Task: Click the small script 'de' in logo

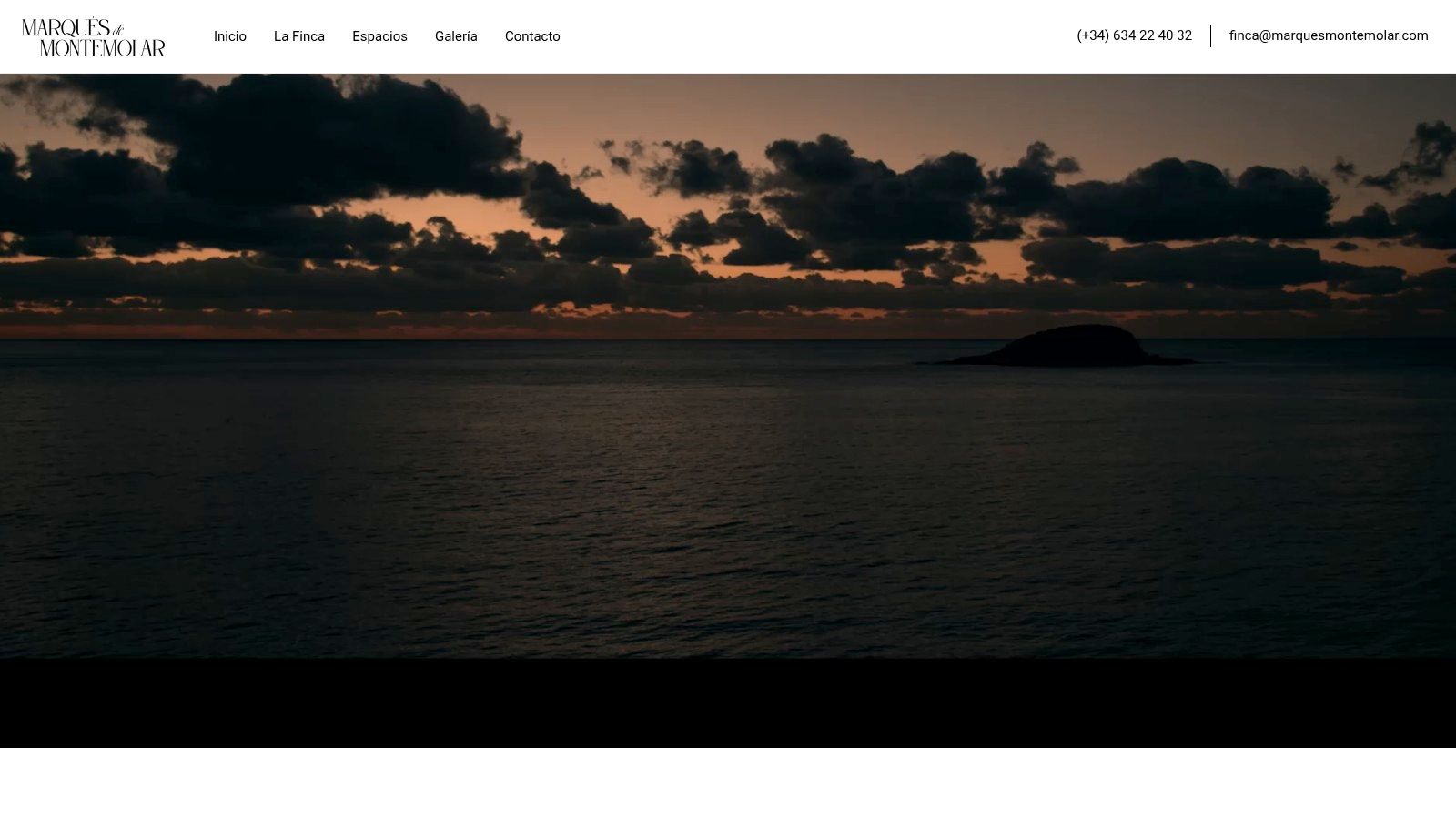Action: [117, 30]
